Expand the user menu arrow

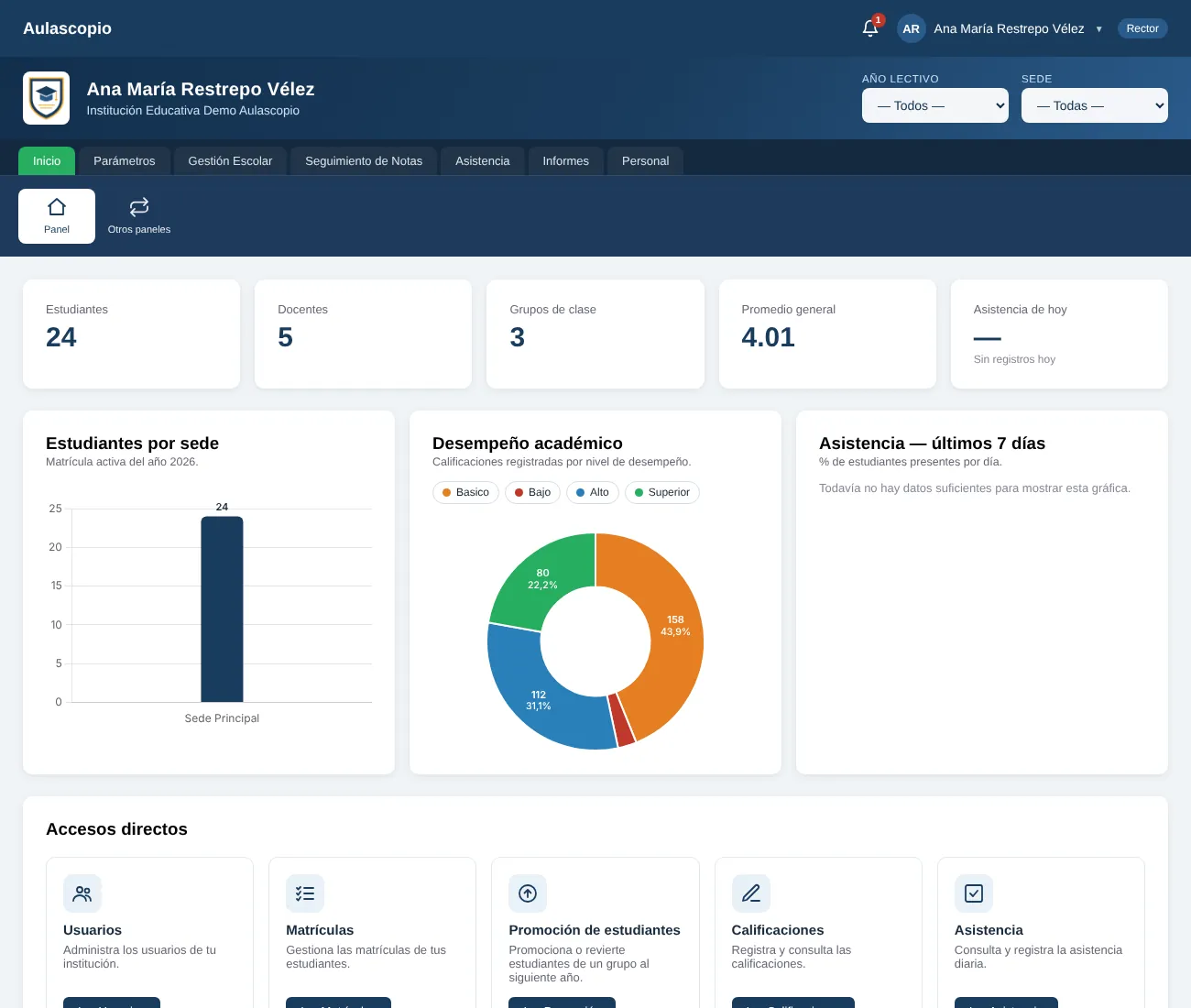pos(1099,29)
